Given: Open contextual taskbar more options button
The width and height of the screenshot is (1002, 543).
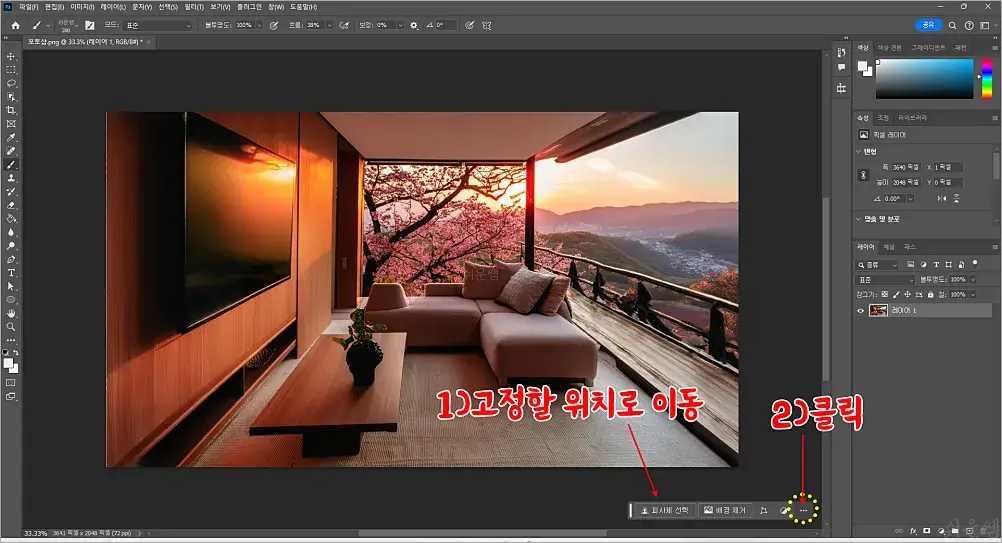Looking at the screenshot, I should point(803,510).
